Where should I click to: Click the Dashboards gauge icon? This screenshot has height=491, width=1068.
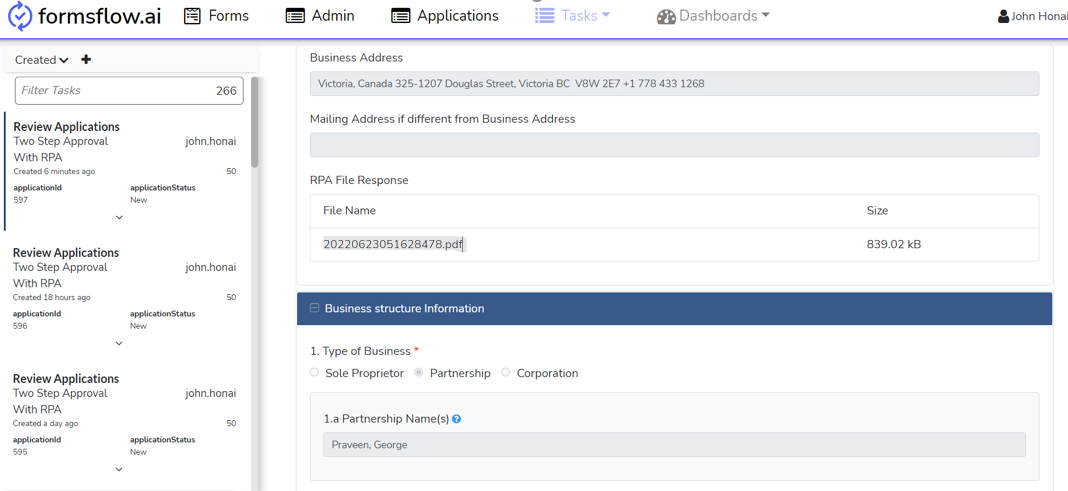click(666, 17)
